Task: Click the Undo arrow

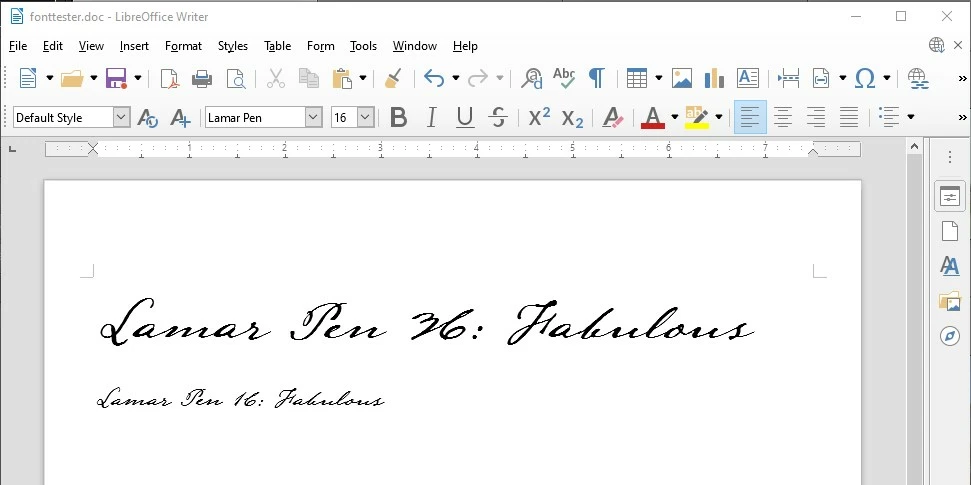Action: tap(434, 78)
